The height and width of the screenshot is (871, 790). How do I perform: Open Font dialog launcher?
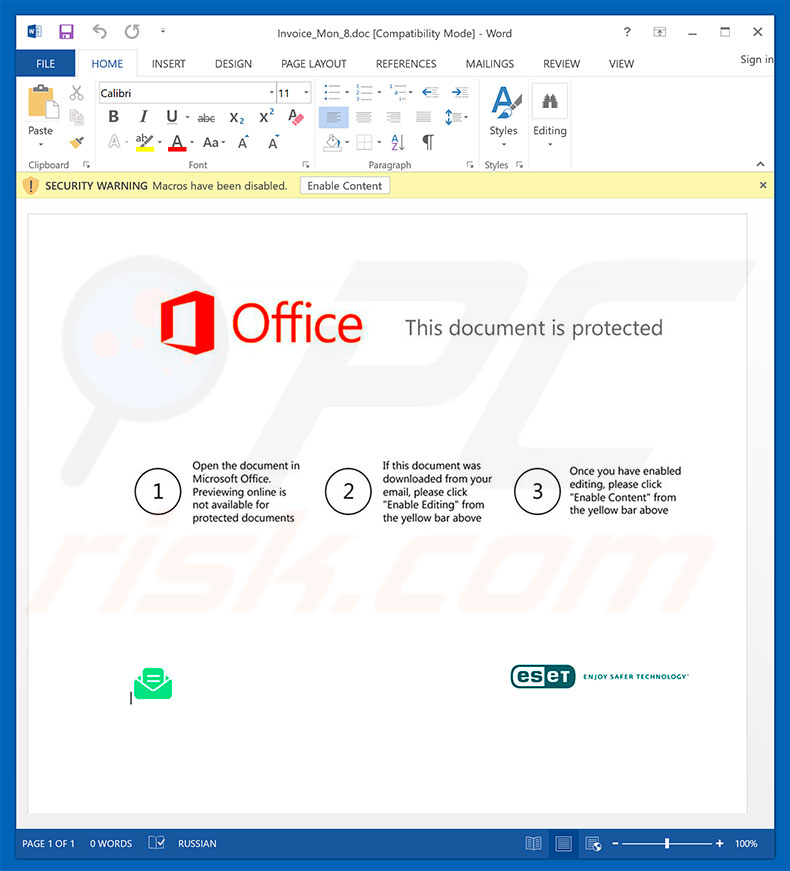click(306, 164)
